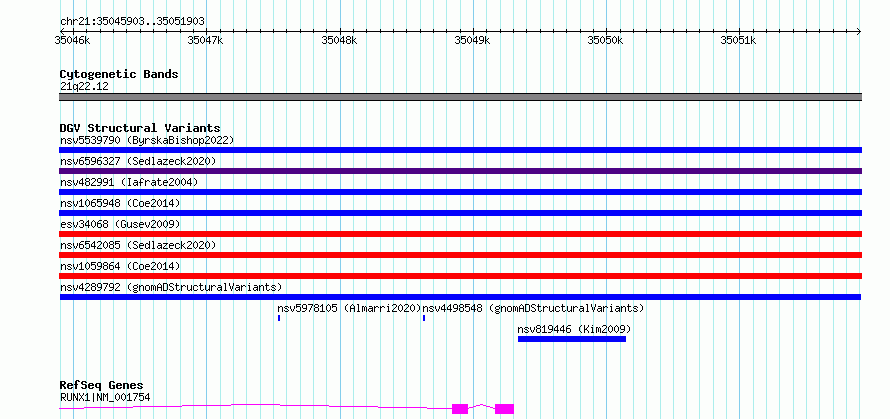Click the small nsv5978105 (Almarri2020) variant marker
This screenshot has width=890, height=419.
pos(279,318)
